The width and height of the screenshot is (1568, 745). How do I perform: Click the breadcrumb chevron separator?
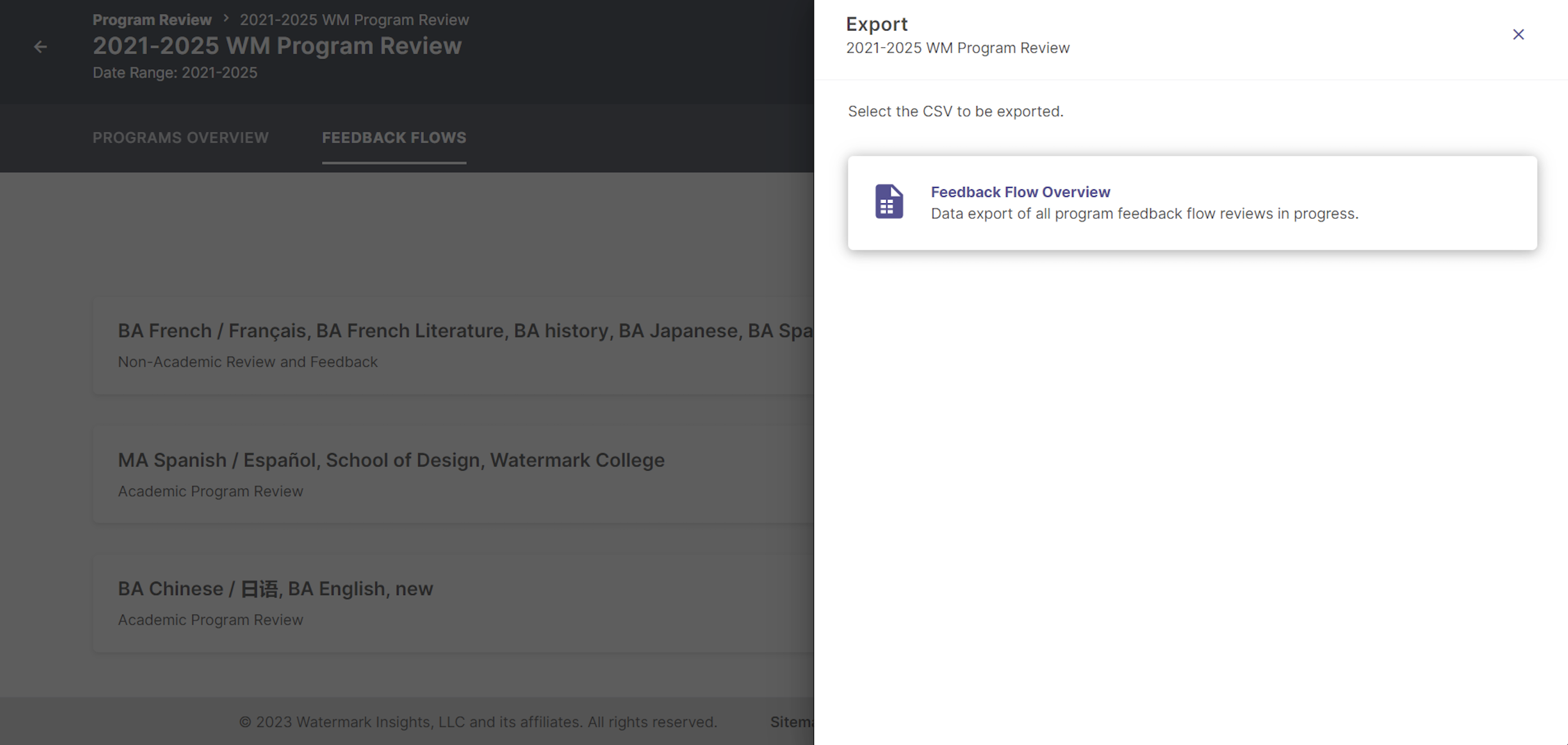[226, 18]
